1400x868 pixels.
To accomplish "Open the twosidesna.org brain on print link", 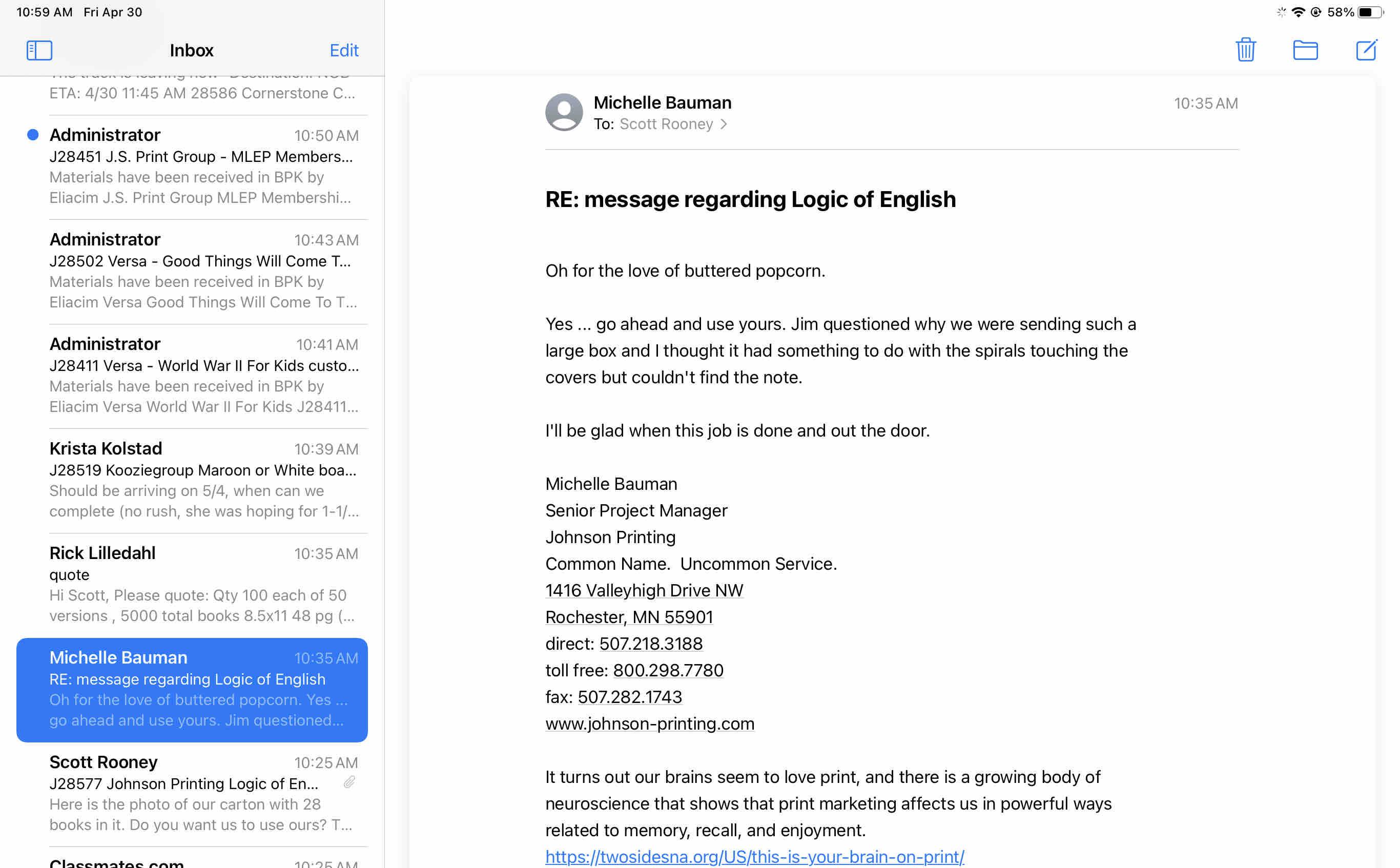I will pyautogui.click(x=754, y=857).
